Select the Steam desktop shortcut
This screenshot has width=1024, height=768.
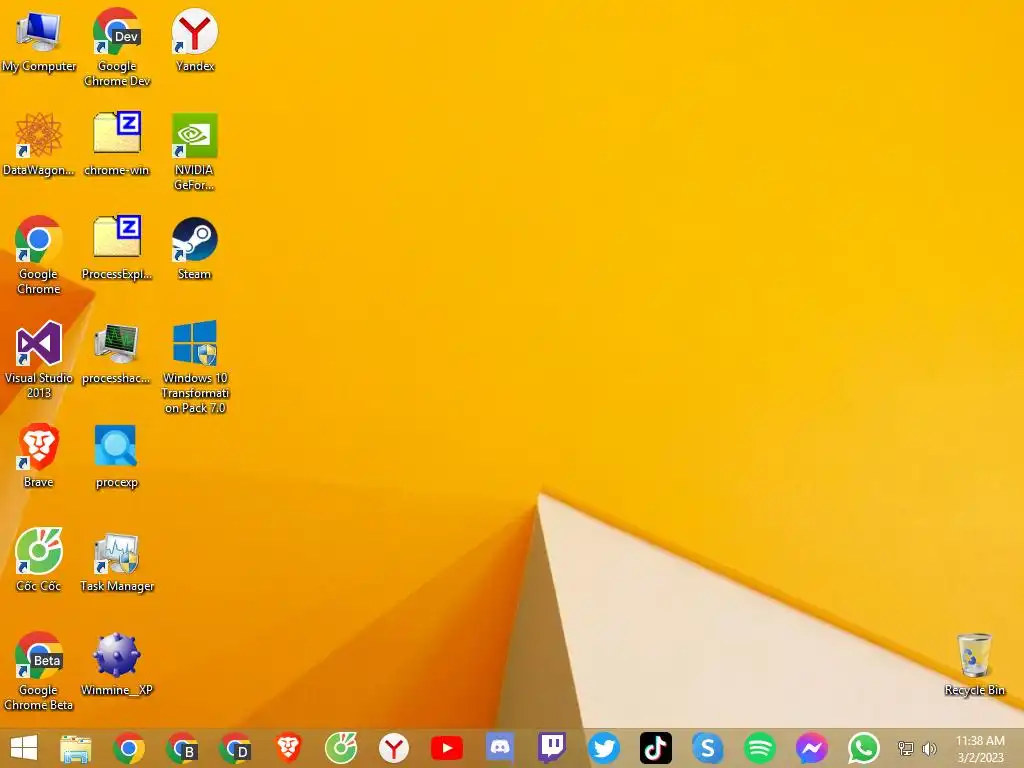(195, 248)
